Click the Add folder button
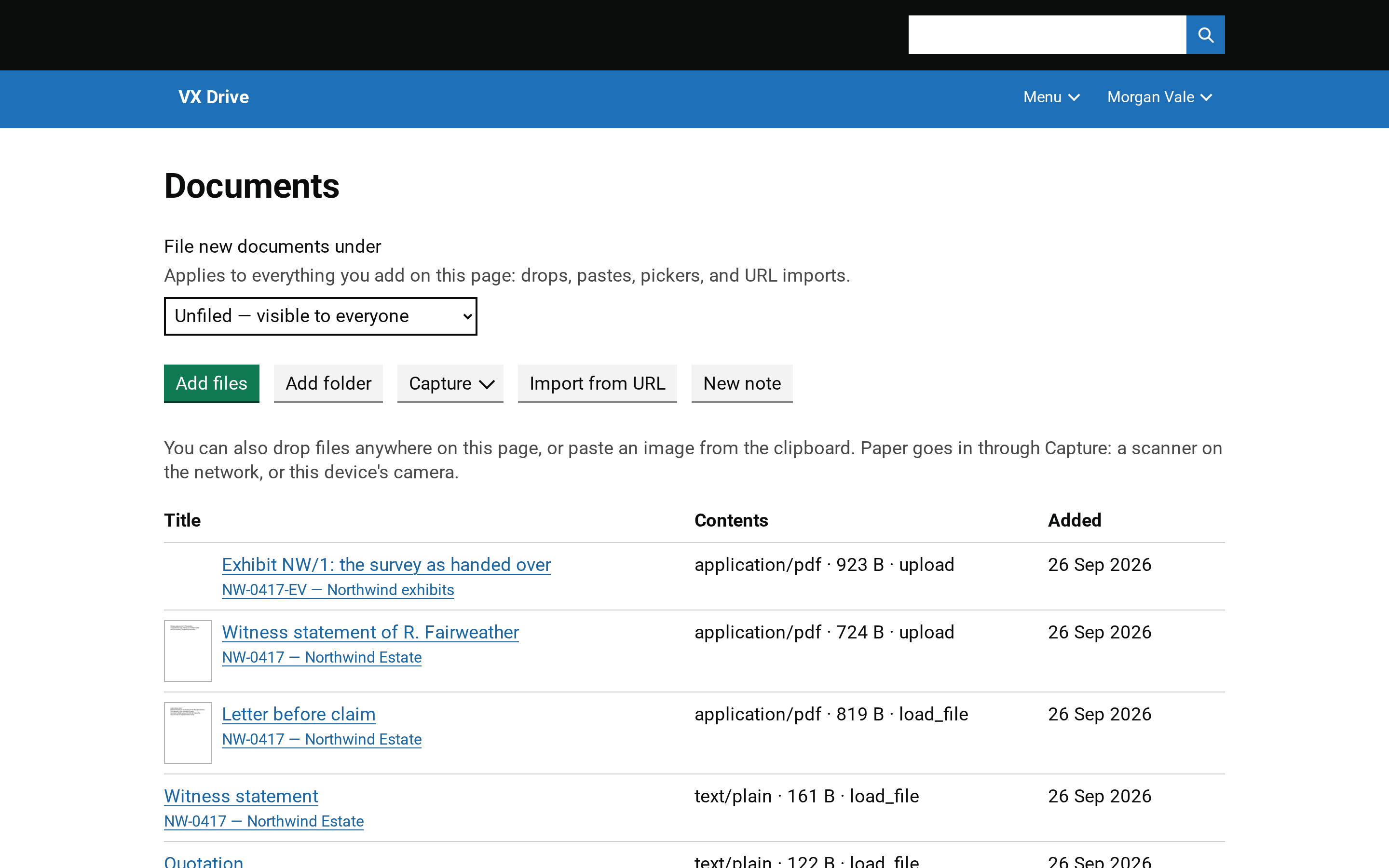 (328, 383)
